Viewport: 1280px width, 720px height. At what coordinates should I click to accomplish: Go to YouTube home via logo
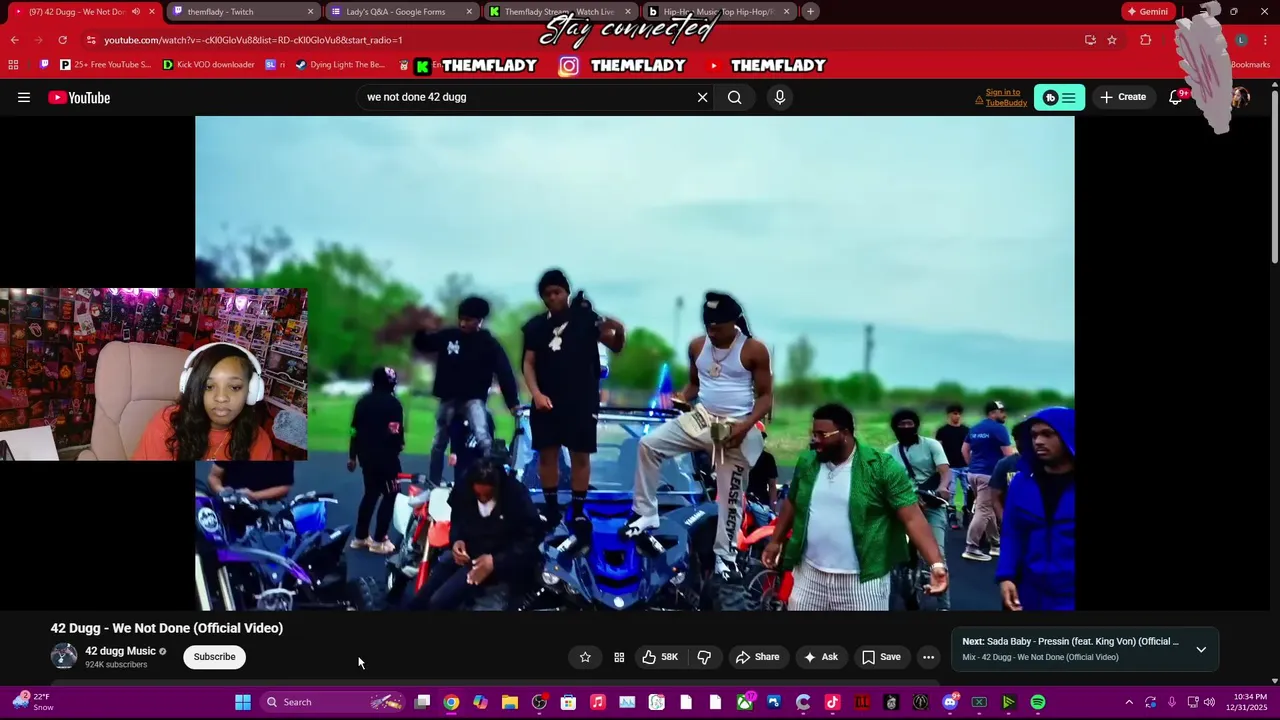click(79, 97)
